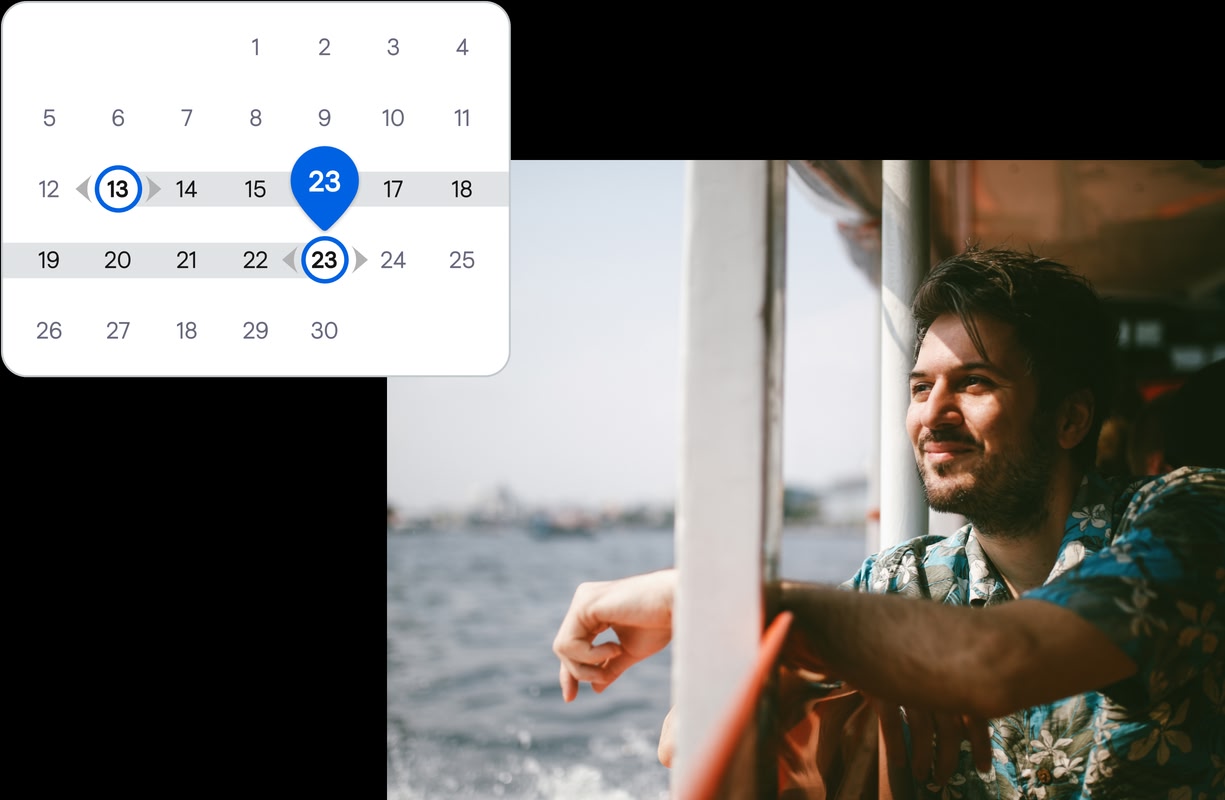
Task: Select date 9 on the calendar
Action: [x=324, y=118]
